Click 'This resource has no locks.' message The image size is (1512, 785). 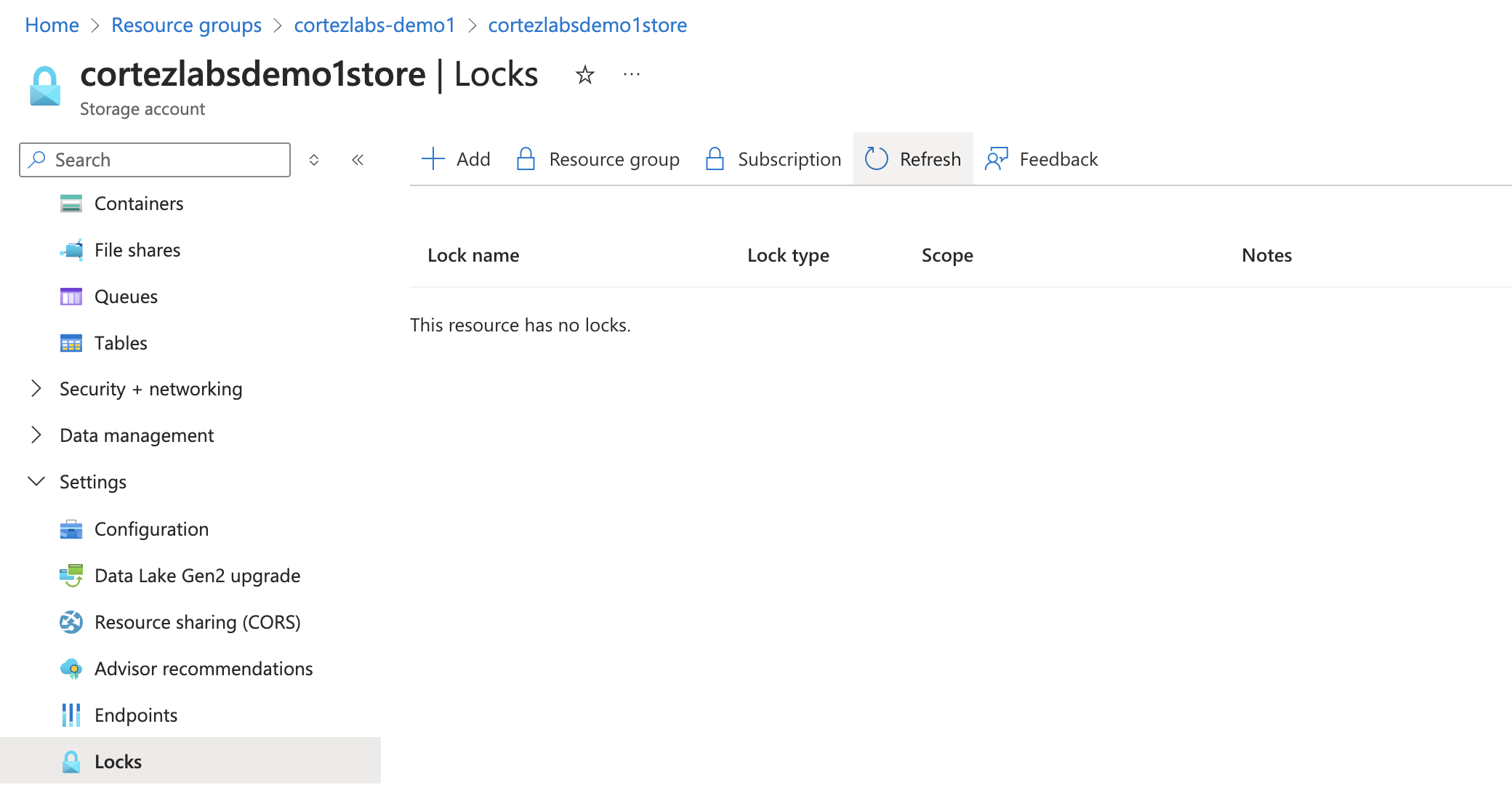point(520,325)
